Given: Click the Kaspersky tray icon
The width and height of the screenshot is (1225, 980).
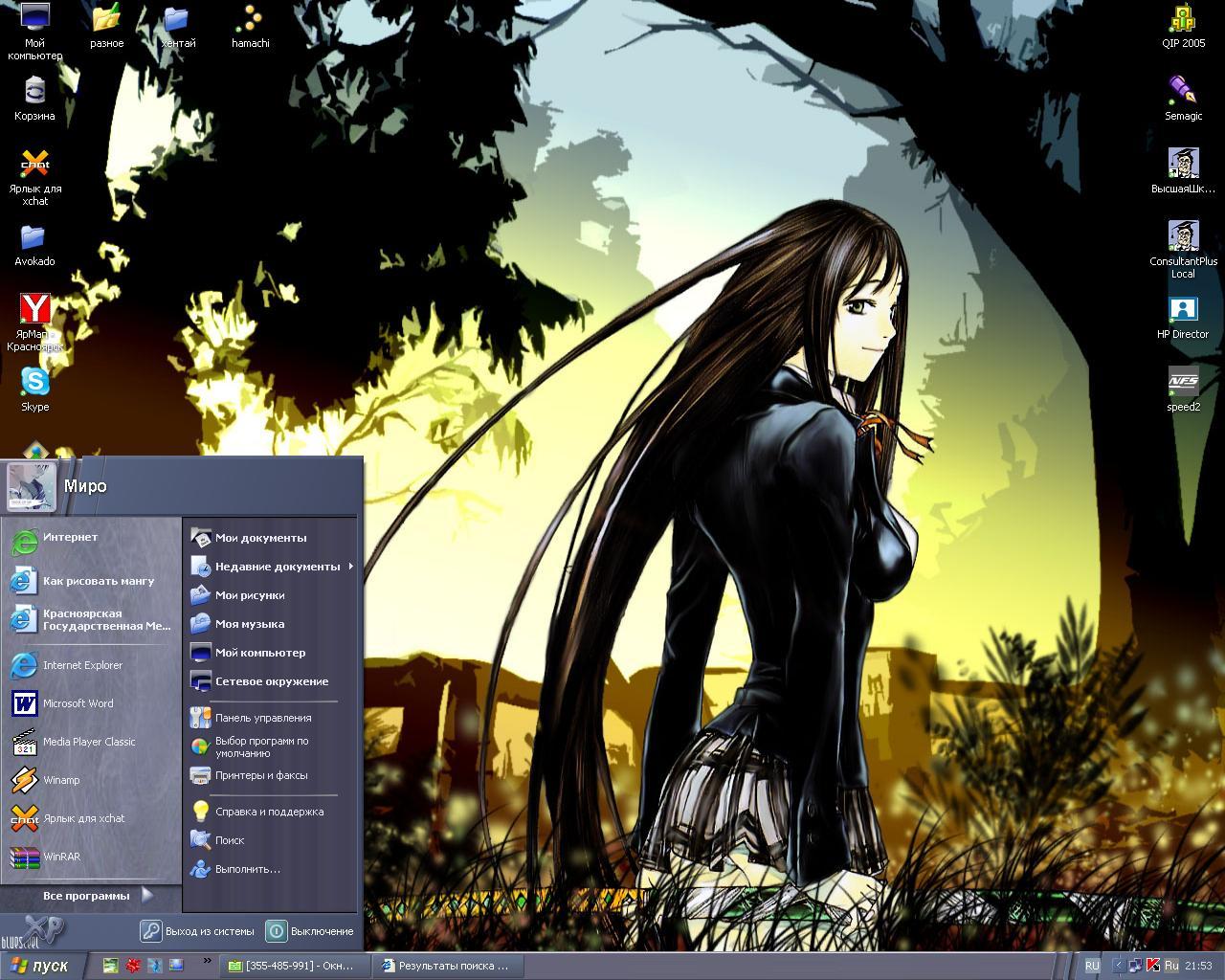Looking at the screenshot, I should [x=1153, y=966].
